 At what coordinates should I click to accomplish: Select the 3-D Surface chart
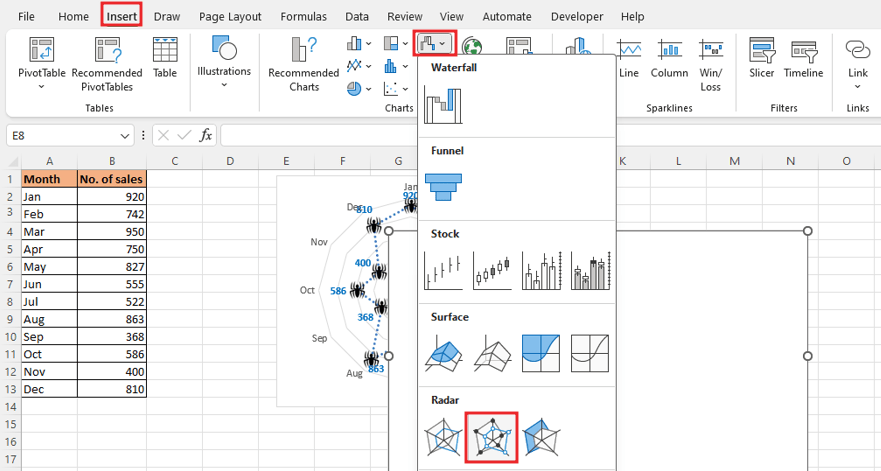443,354
